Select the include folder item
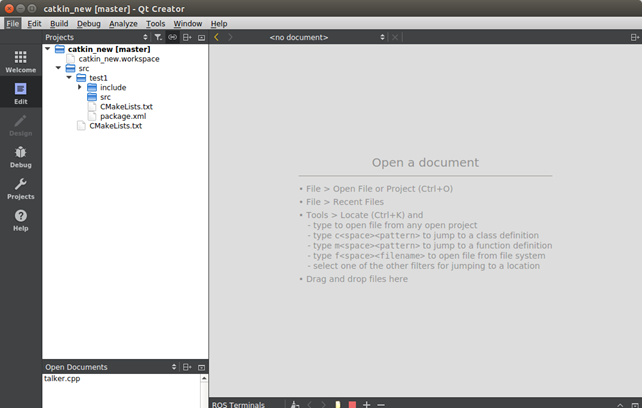This screenshot has height=408, width=642. coord(113,87)
